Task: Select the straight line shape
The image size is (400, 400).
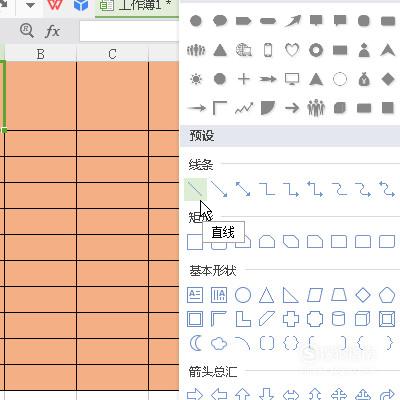Action: tap(195, 189)
